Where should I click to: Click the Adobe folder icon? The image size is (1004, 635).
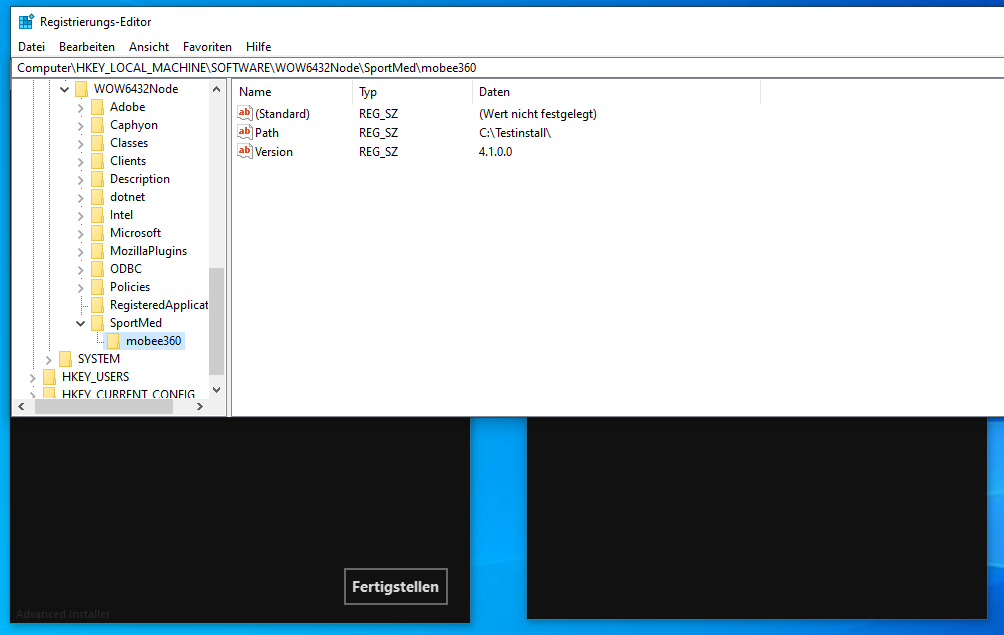click(x=97, y=107)
